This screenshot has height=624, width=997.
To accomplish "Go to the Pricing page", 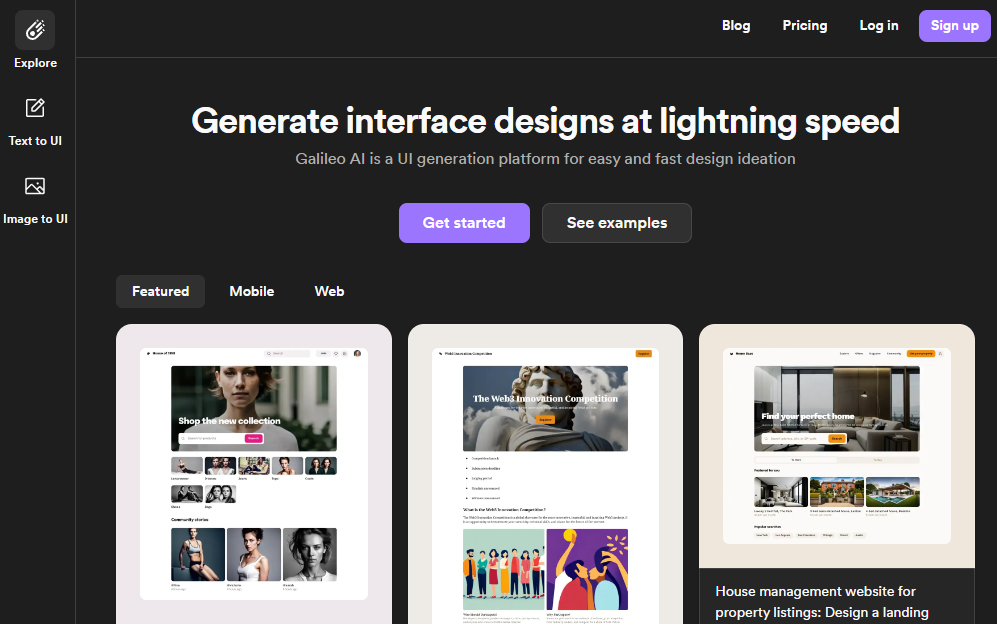I will [804, 25].
